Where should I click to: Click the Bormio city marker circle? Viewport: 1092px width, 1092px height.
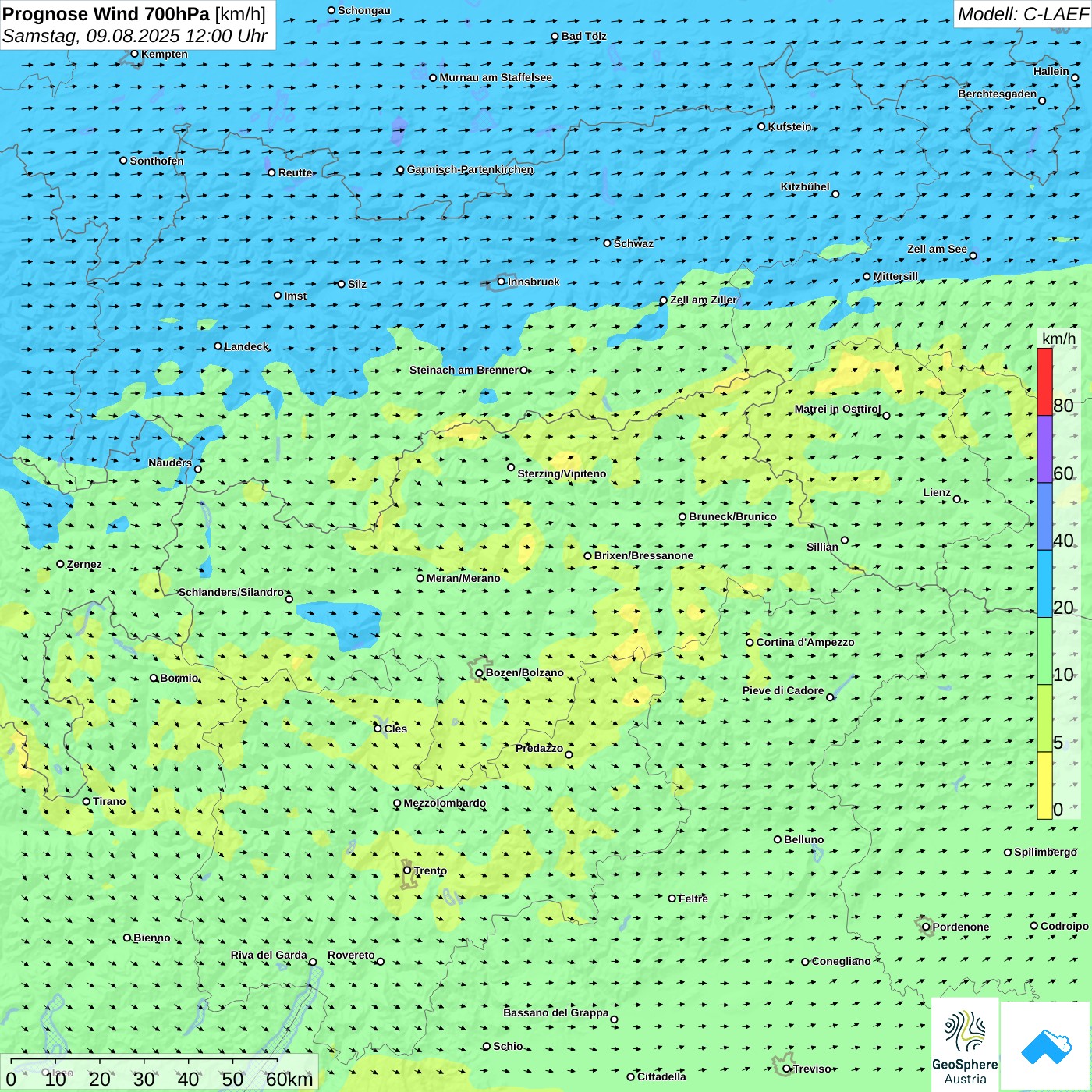click(x=154, y=678)
